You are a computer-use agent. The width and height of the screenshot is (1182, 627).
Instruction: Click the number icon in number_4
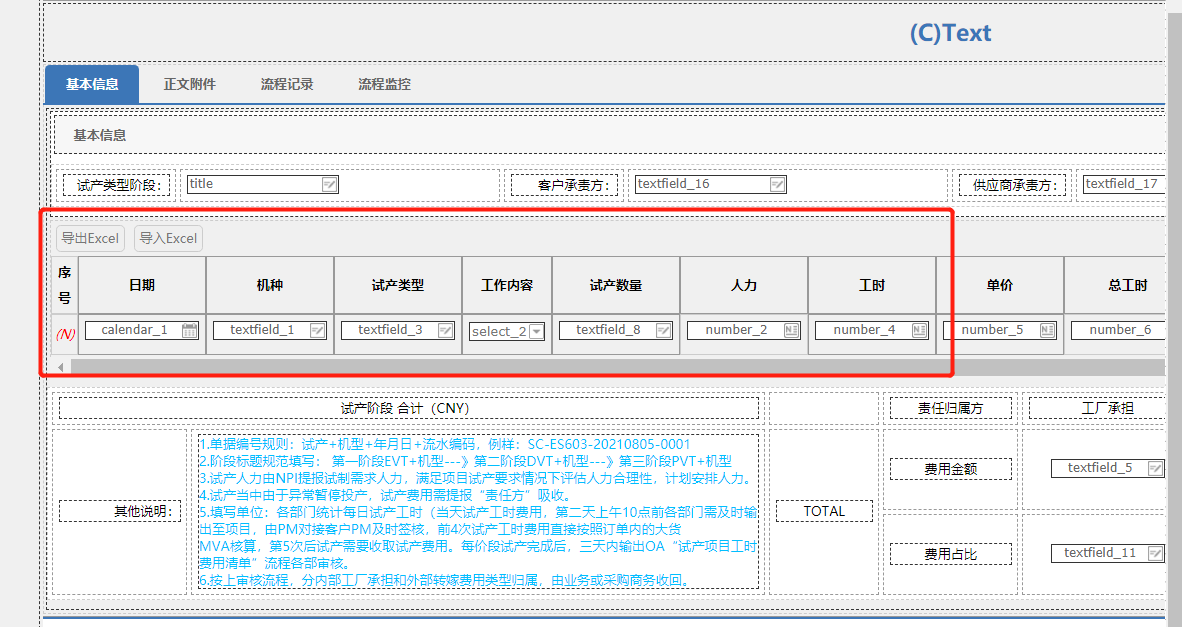click(x=919, y=330)
